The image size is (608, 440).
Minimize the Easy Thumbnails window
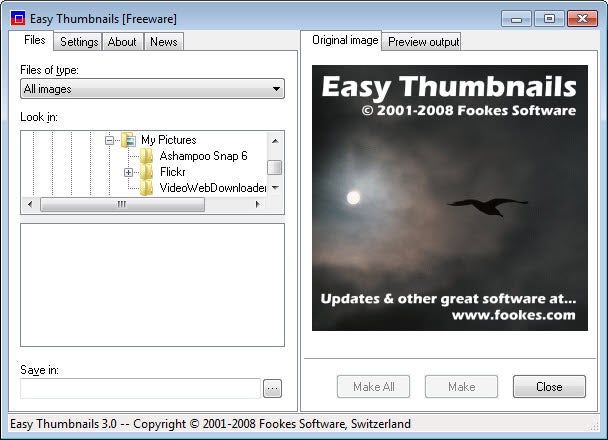(x=516, y=19)
